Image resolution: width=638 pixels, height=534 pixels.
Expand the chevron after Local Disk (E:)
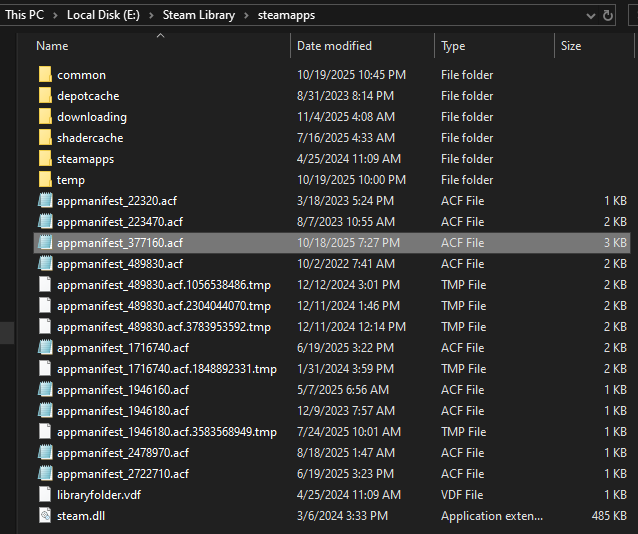151,15
